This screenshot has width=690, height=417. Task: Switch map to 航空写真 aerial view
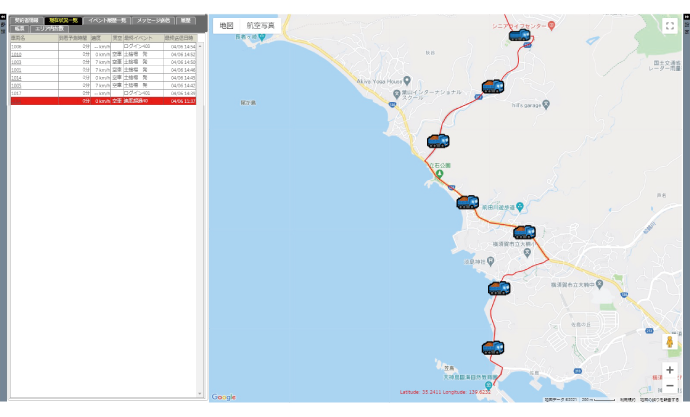[x=260, y=25]
